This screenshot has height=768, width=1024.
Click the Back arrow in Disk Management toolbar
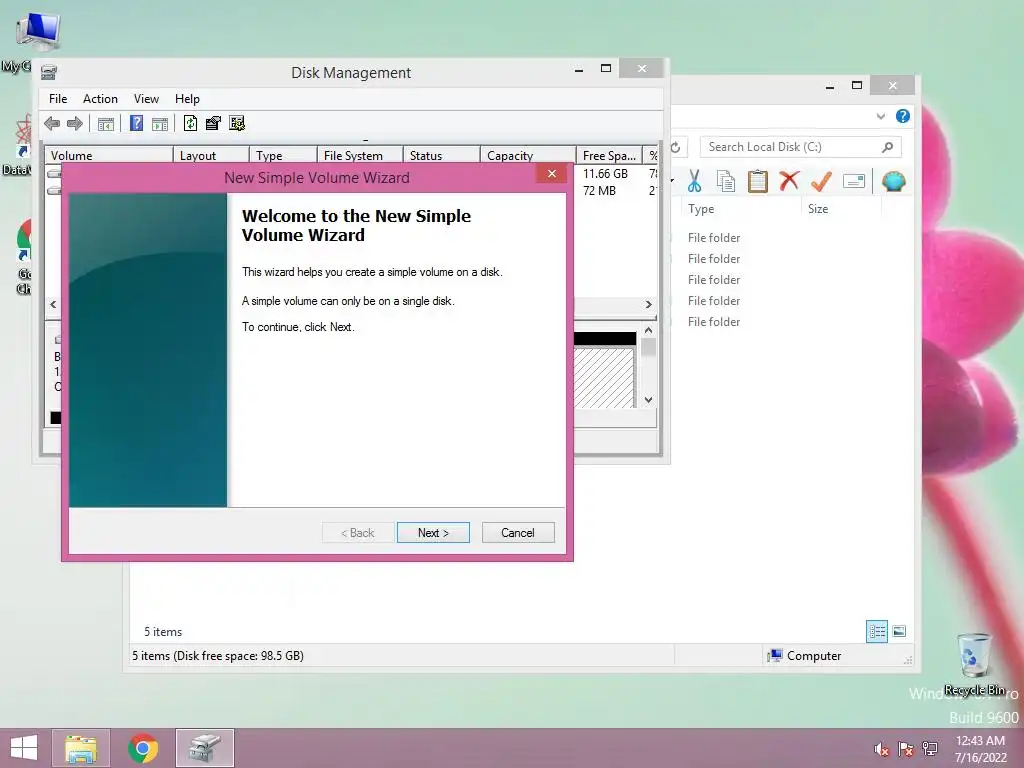point(52,123)
